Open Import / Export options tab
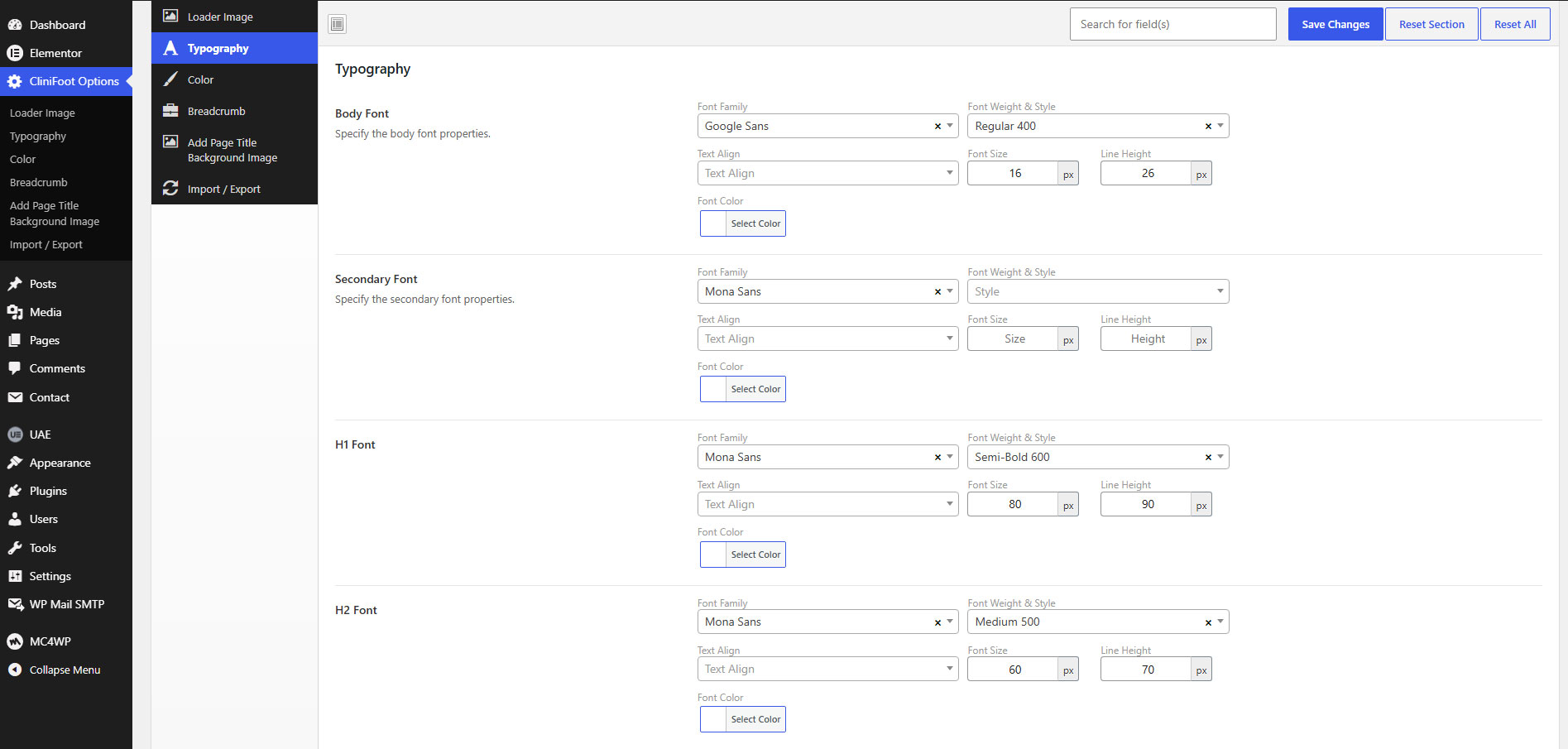 pyautogui.click(x=234, y=189)
